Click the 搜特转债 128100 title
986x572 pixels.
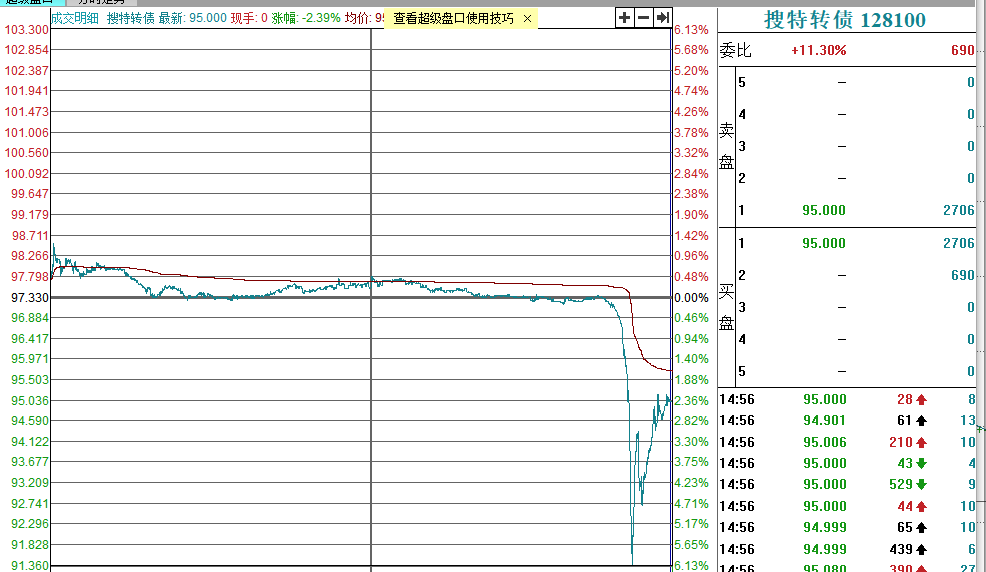[x=845, y=20]
